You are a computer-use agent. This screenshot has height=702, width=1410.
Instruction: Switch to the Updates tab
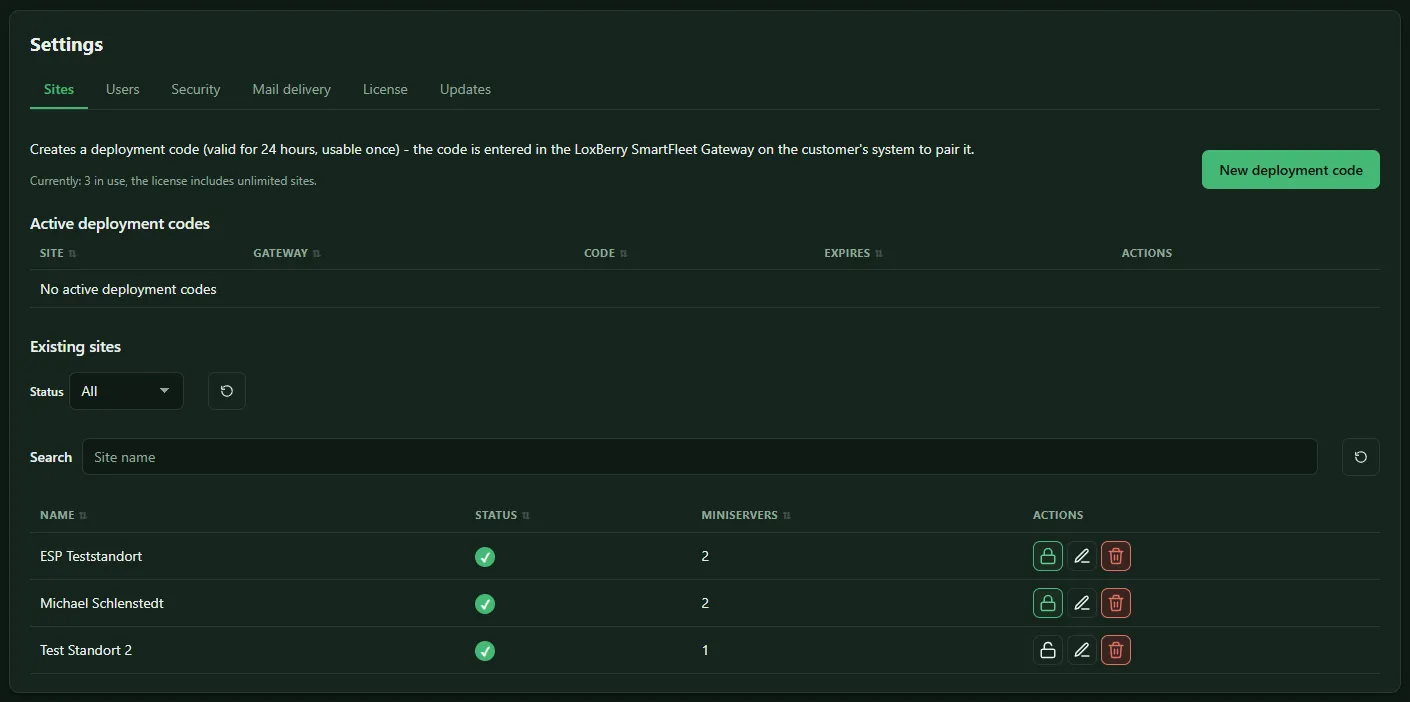click(465, 89)
